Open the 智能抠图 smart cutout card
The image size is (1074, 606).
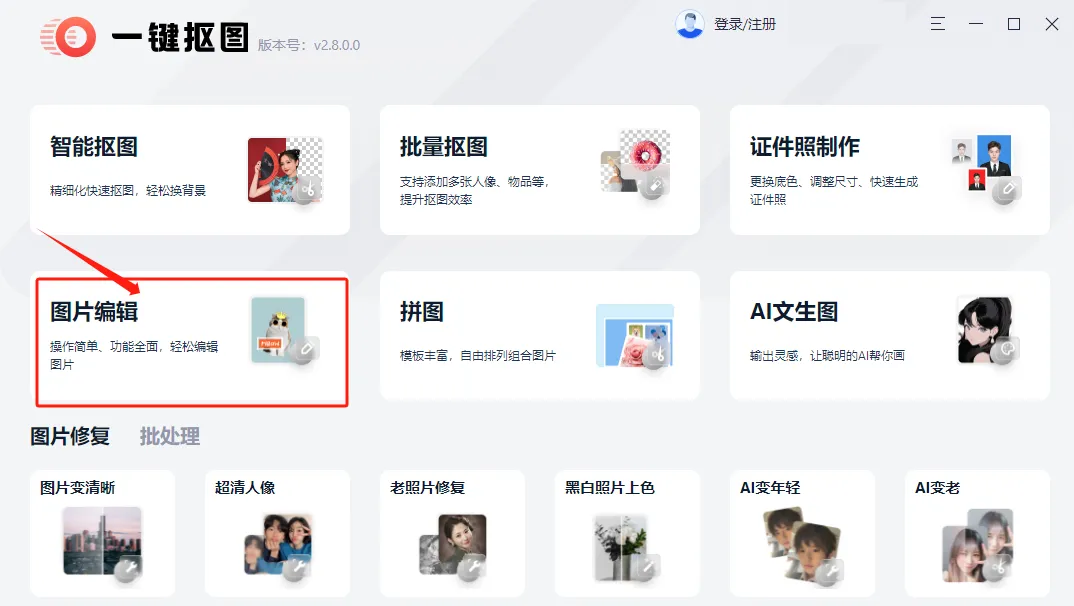[190, 170]
